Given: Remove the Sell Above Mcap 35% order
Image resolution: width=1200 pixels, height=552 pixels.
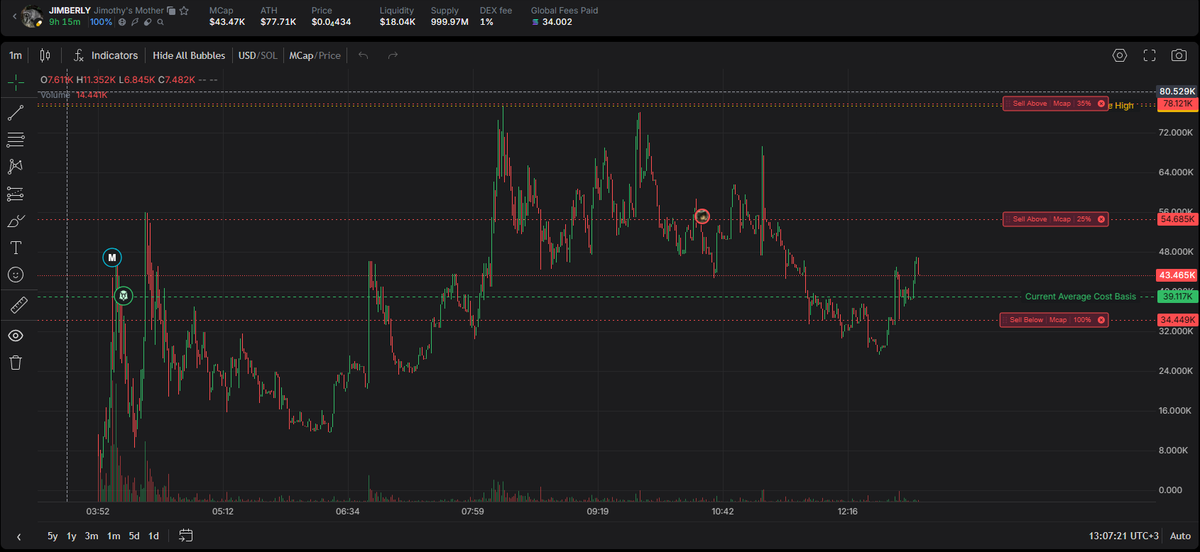Looking at the screenshot, I should (1101, 103).
